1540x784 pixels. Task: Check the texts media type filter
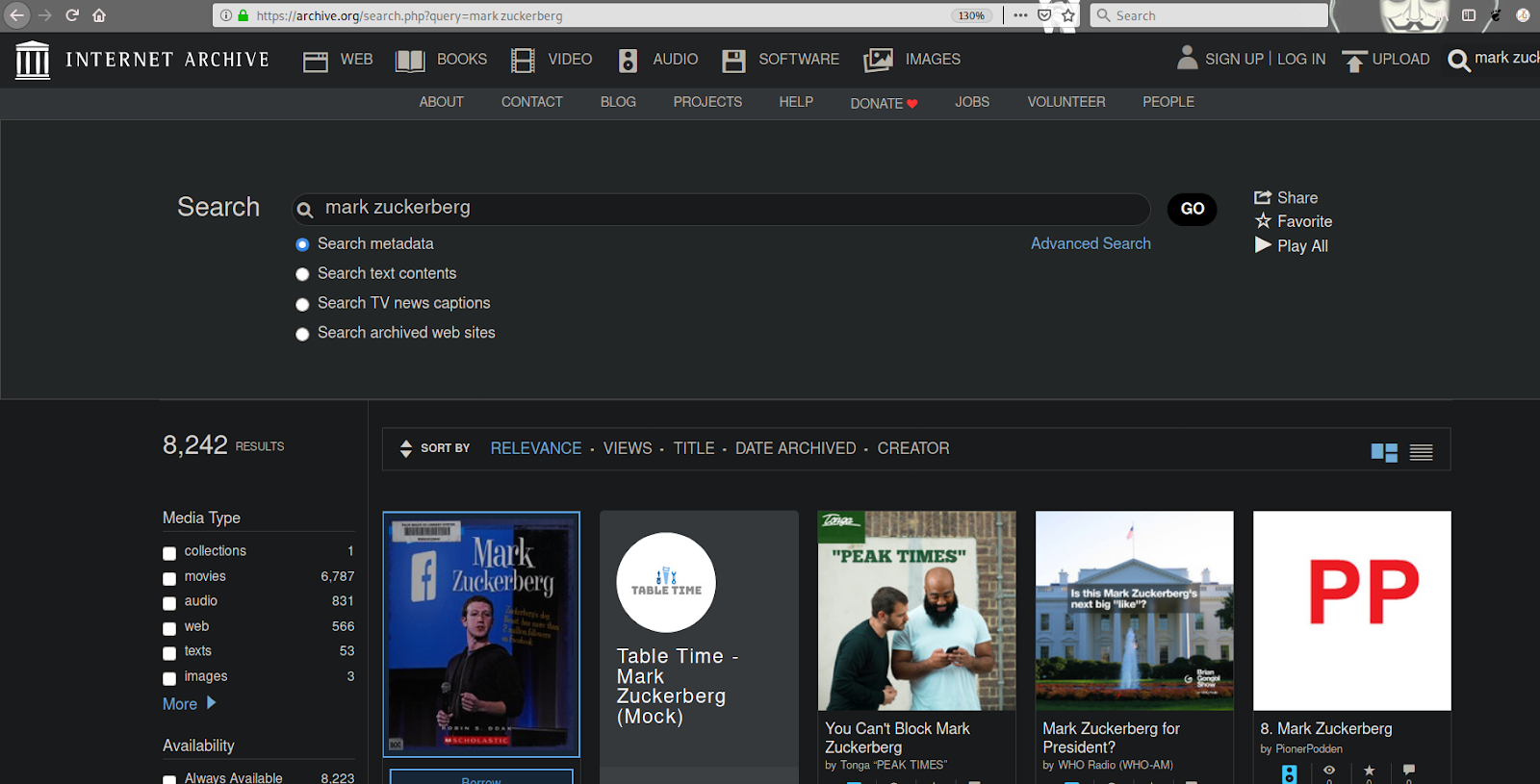[169, 653]
